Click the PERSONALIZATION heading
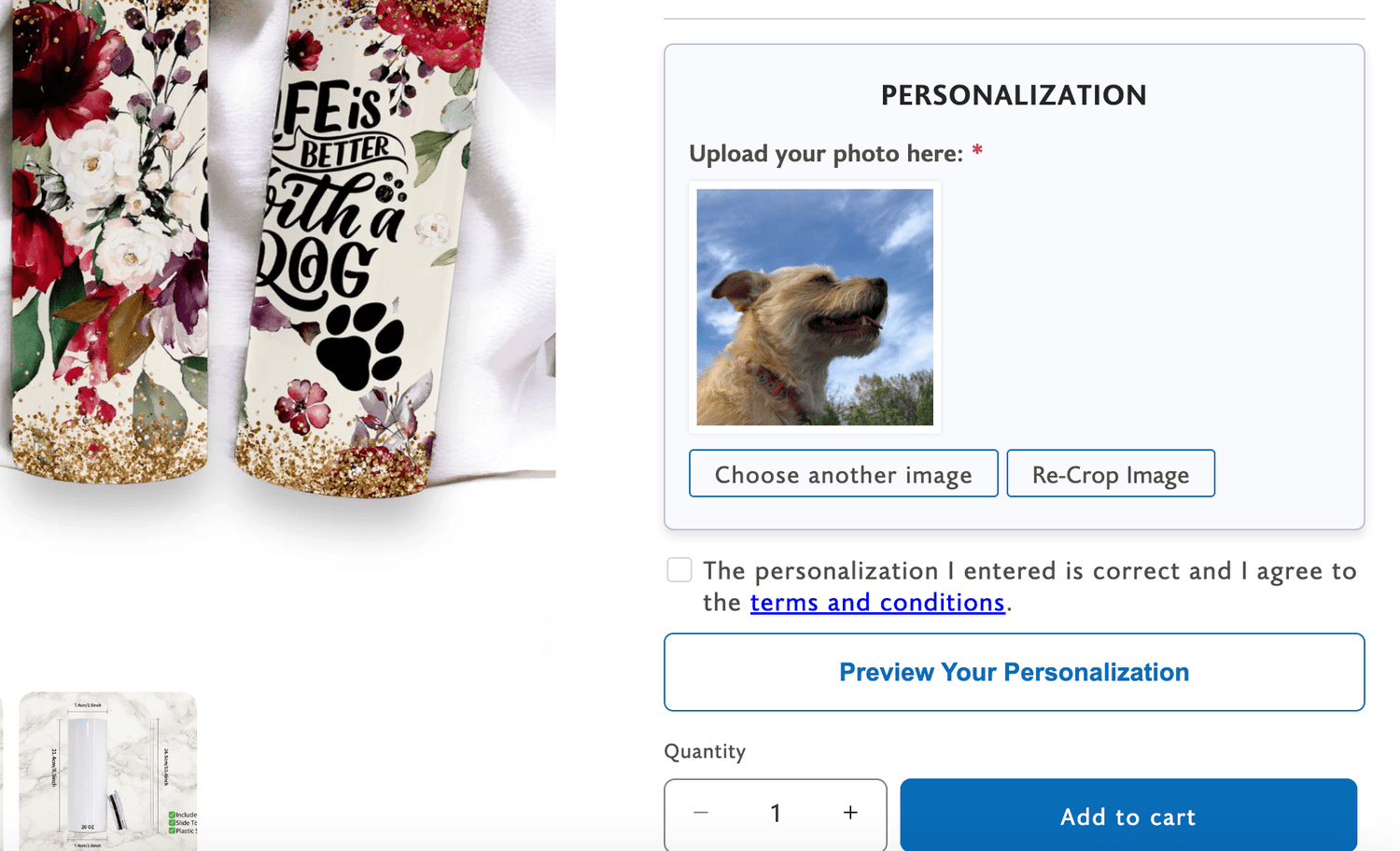1400x851 pixels. [x=1014, y=95]
